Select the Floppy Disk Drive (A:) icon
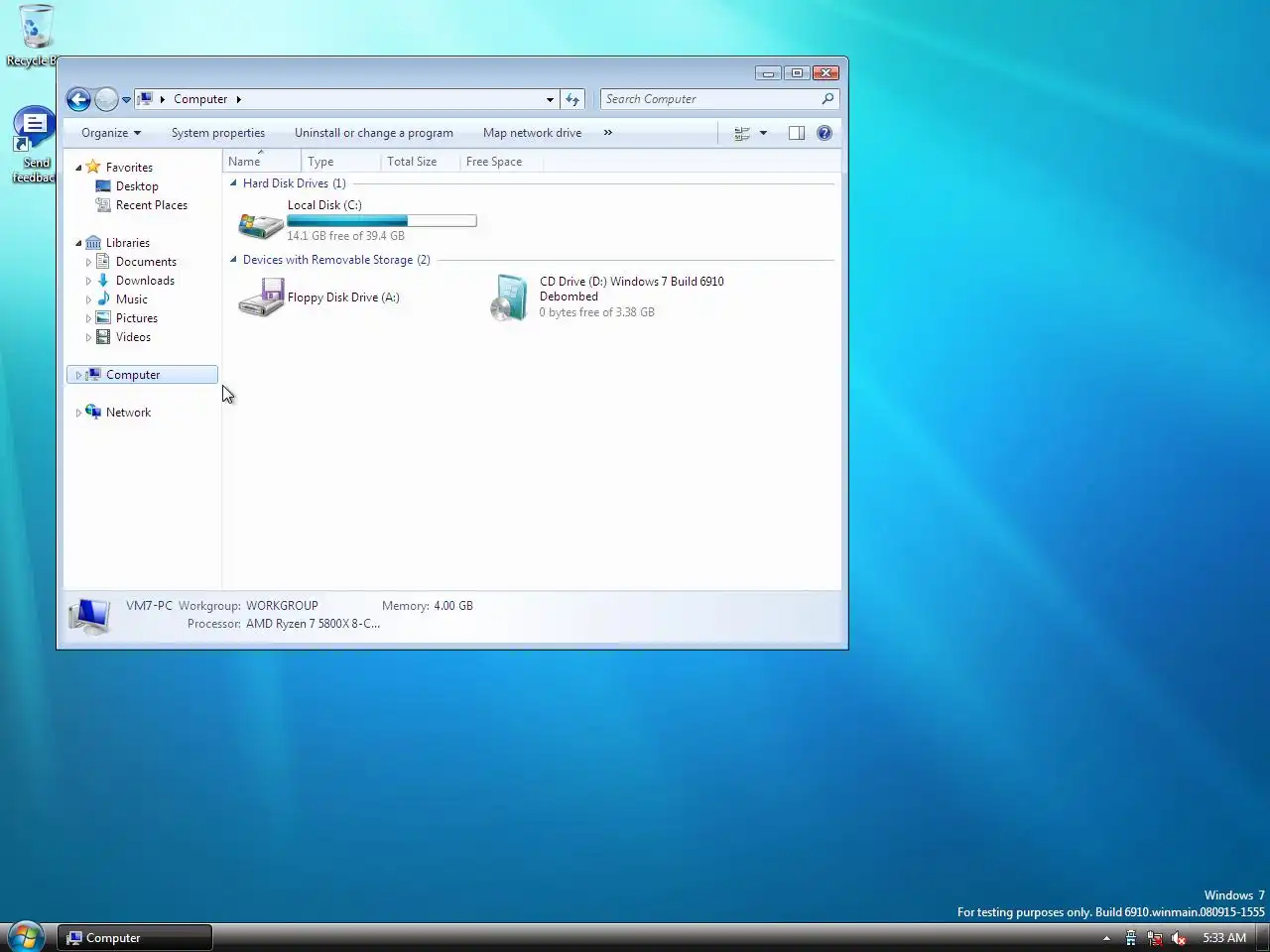Screen dimensions: 1270x952 point(261,297)
